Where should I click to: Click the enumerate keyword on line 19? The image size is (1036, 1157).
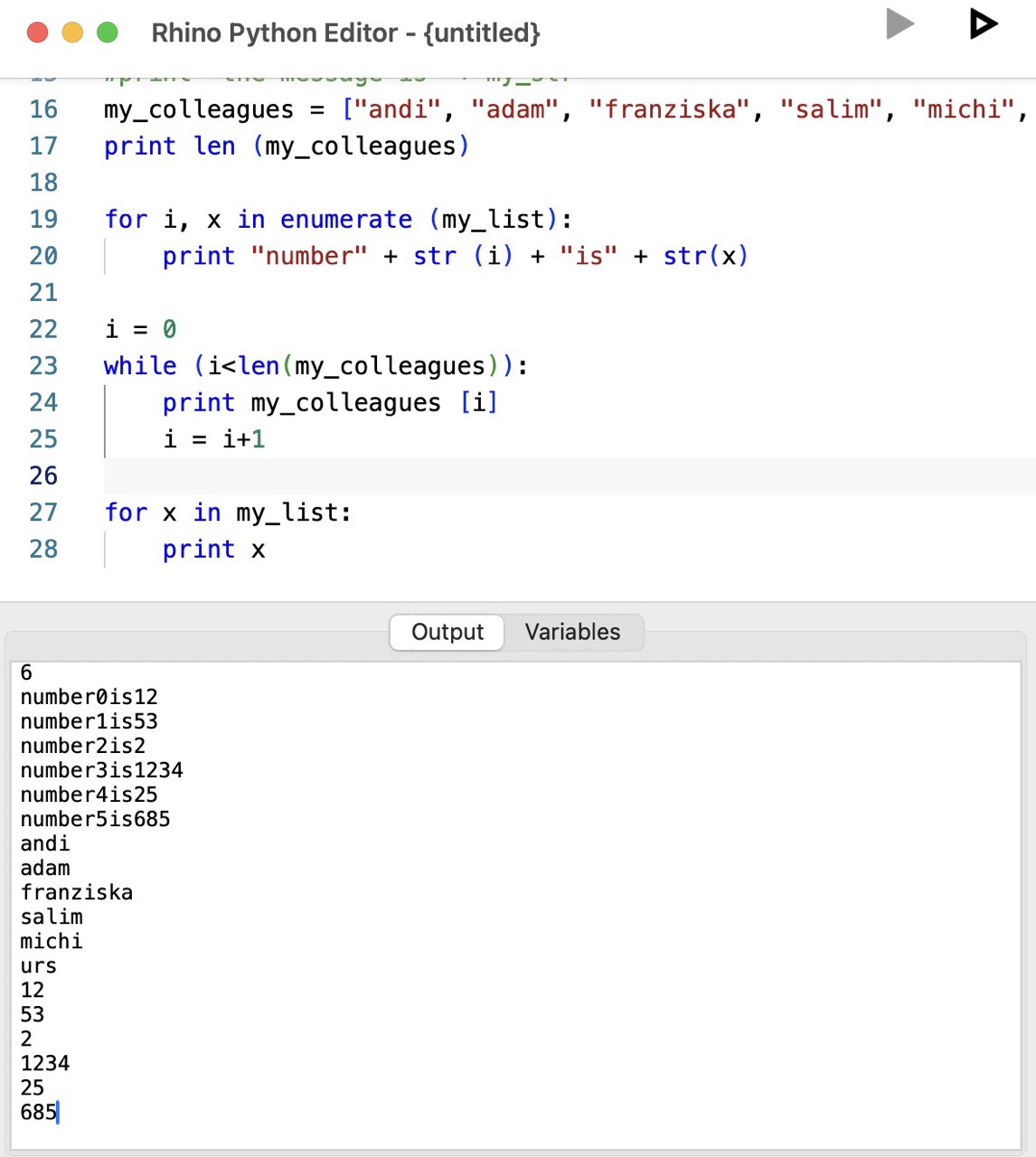coord(347,219)
